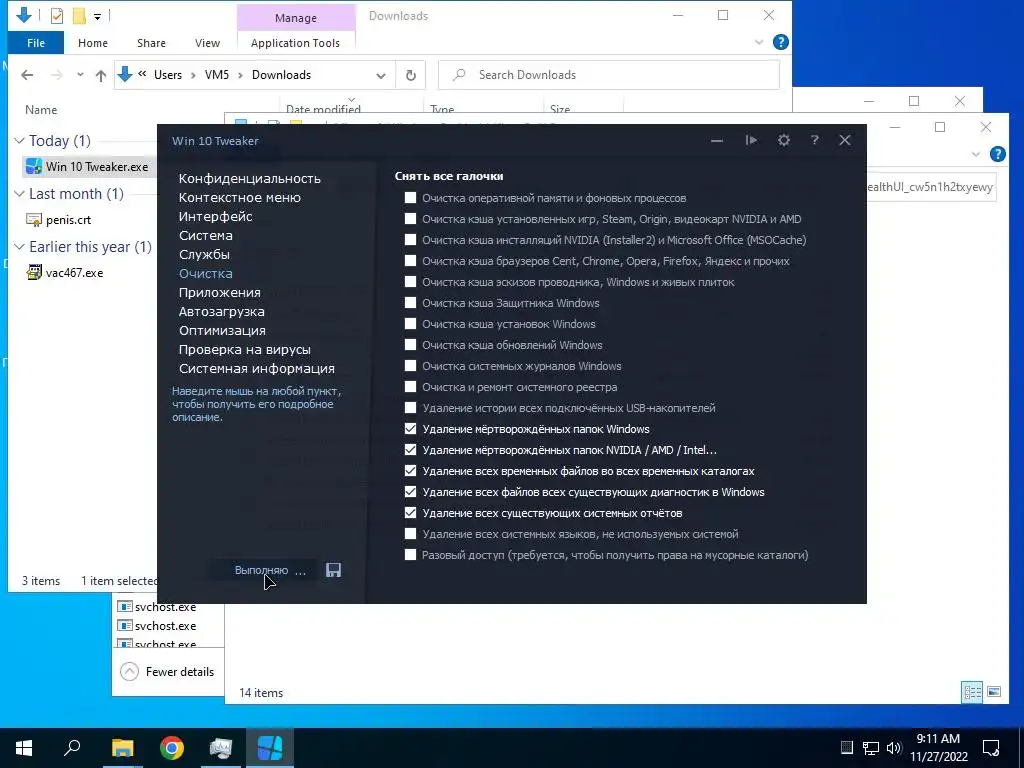The image size is (1024, 768).
Task: Click the new folder icon in the quick access toolbar
Action: tap(79, 16)
